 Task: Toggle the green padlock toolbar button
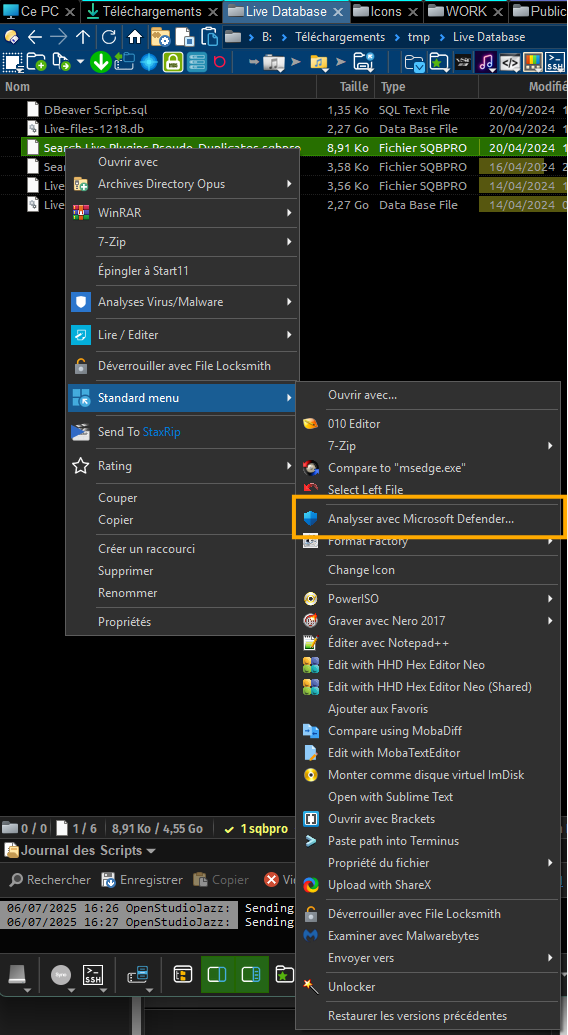pyautogui.click(x=173, y=62)
